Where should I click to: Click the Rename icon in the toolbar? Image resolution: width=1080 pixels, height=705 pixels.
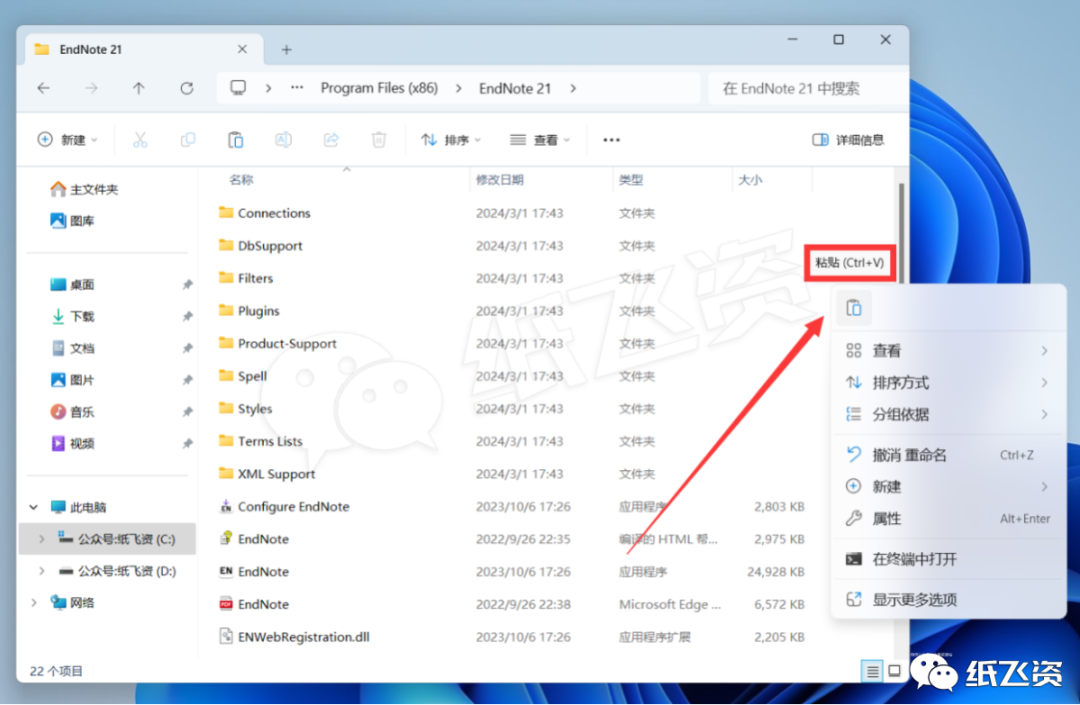coord(283,140)
